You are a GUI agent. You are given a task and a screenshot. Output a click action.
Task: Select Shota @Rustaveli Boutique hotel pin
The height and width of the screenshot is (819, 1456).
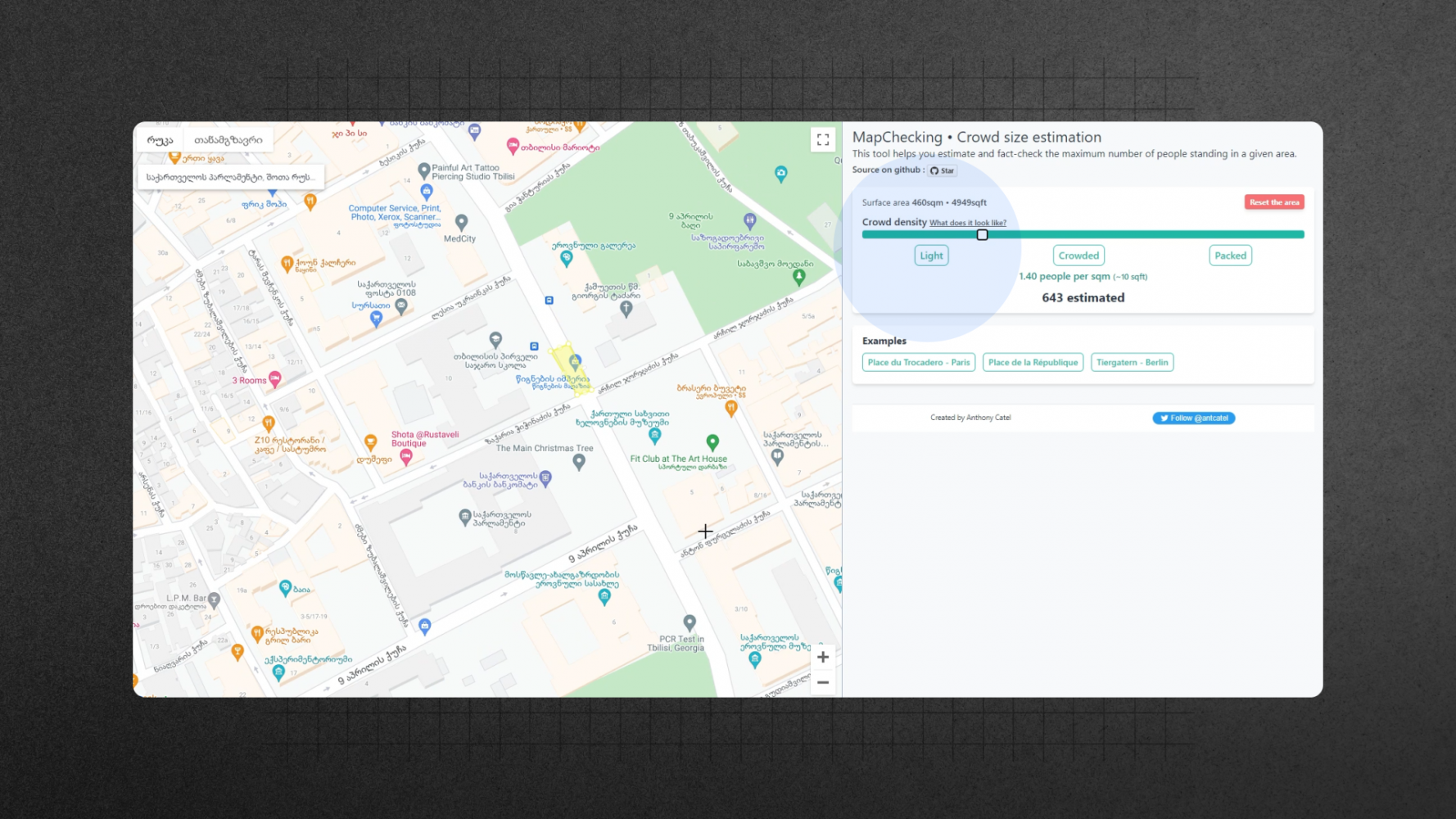(x=405, y=458)
